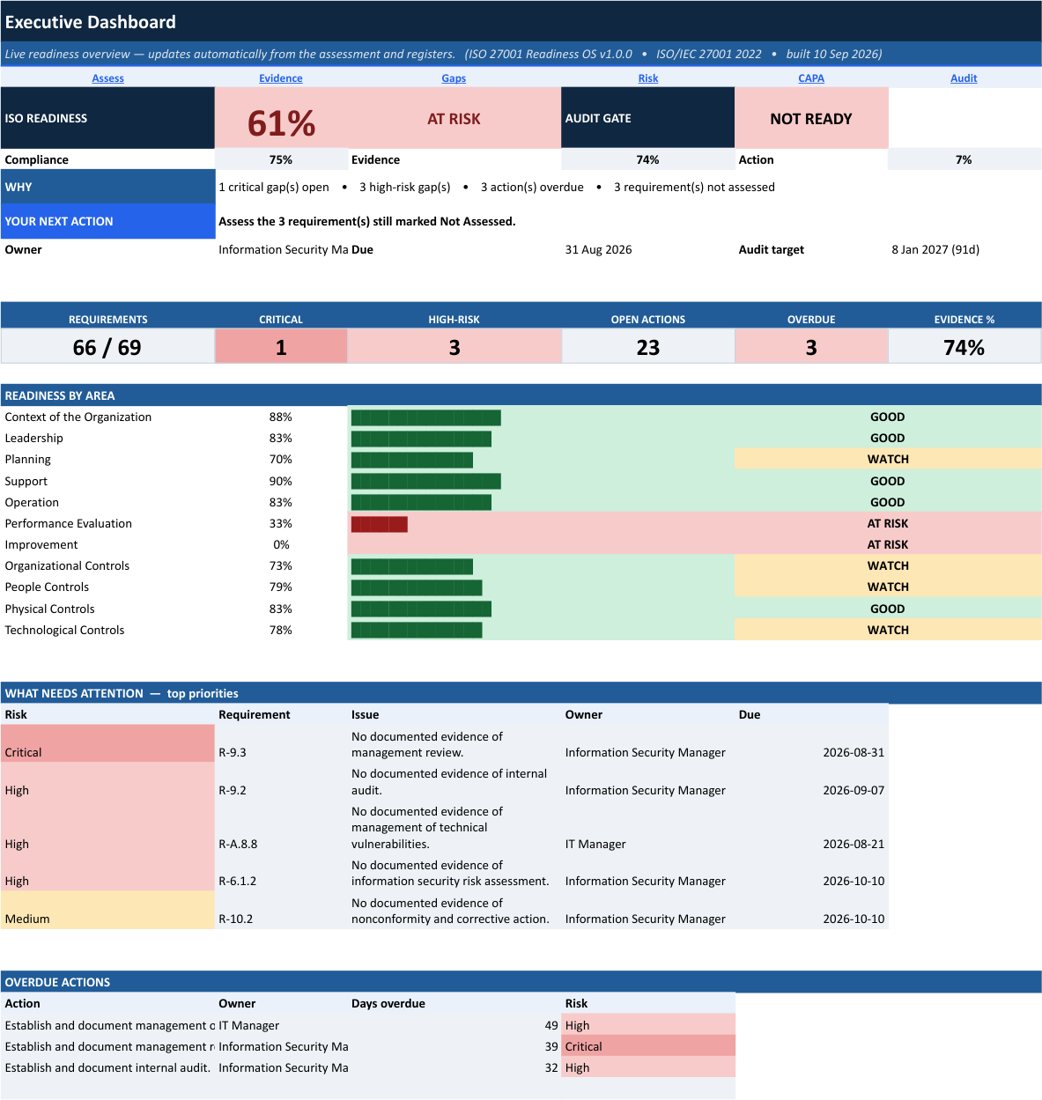Click the Improvement AT RISK status cell
Viewport: 1042px width, 1100px height.
[x=888, y=544]
